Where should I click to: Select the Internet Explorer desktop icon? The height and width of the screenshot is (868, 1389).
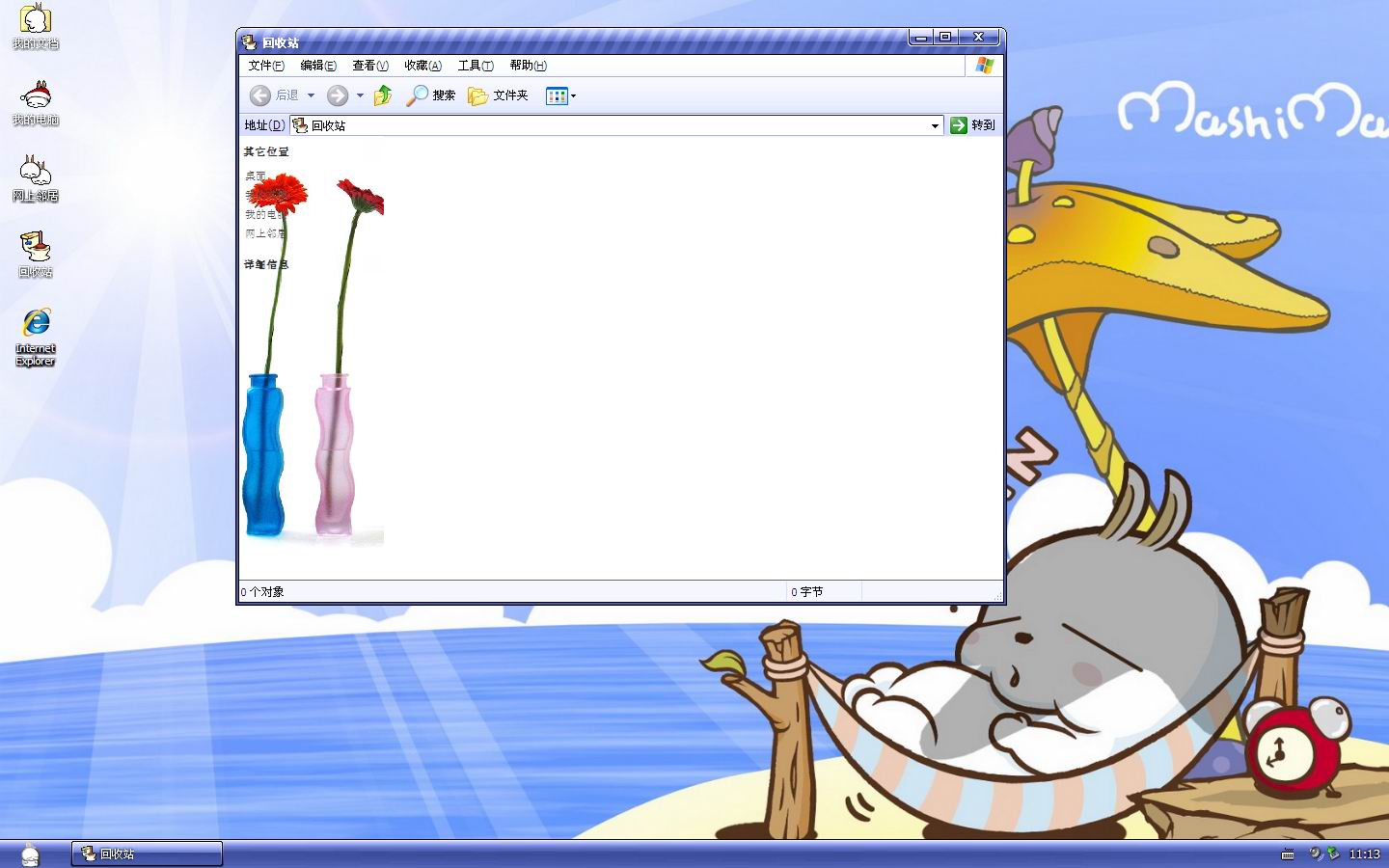pyautogui.click(x=36, y=337)
